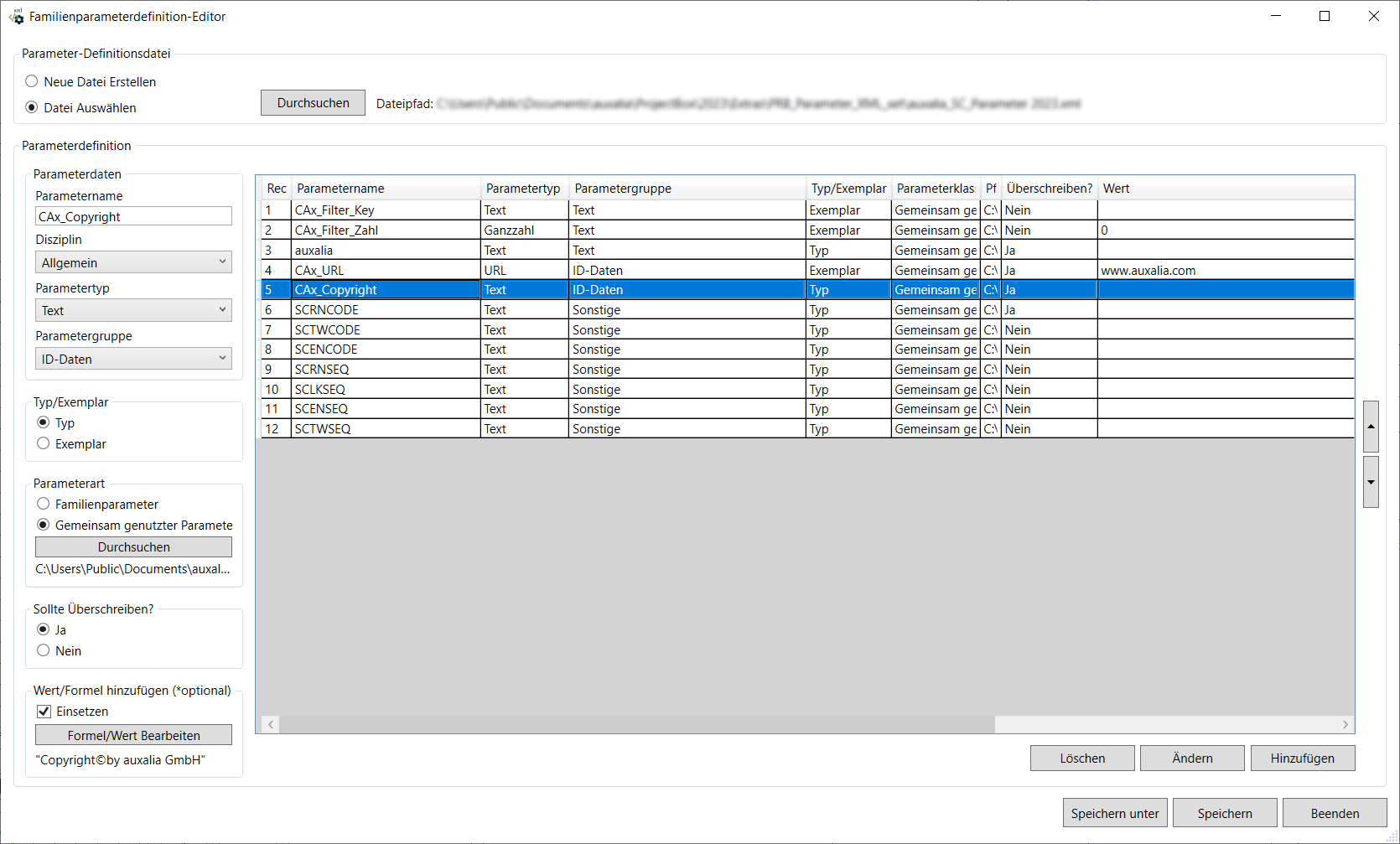Click the move row up arrow
Screen dimensions: 1400x844
(x=1371, y=427)
